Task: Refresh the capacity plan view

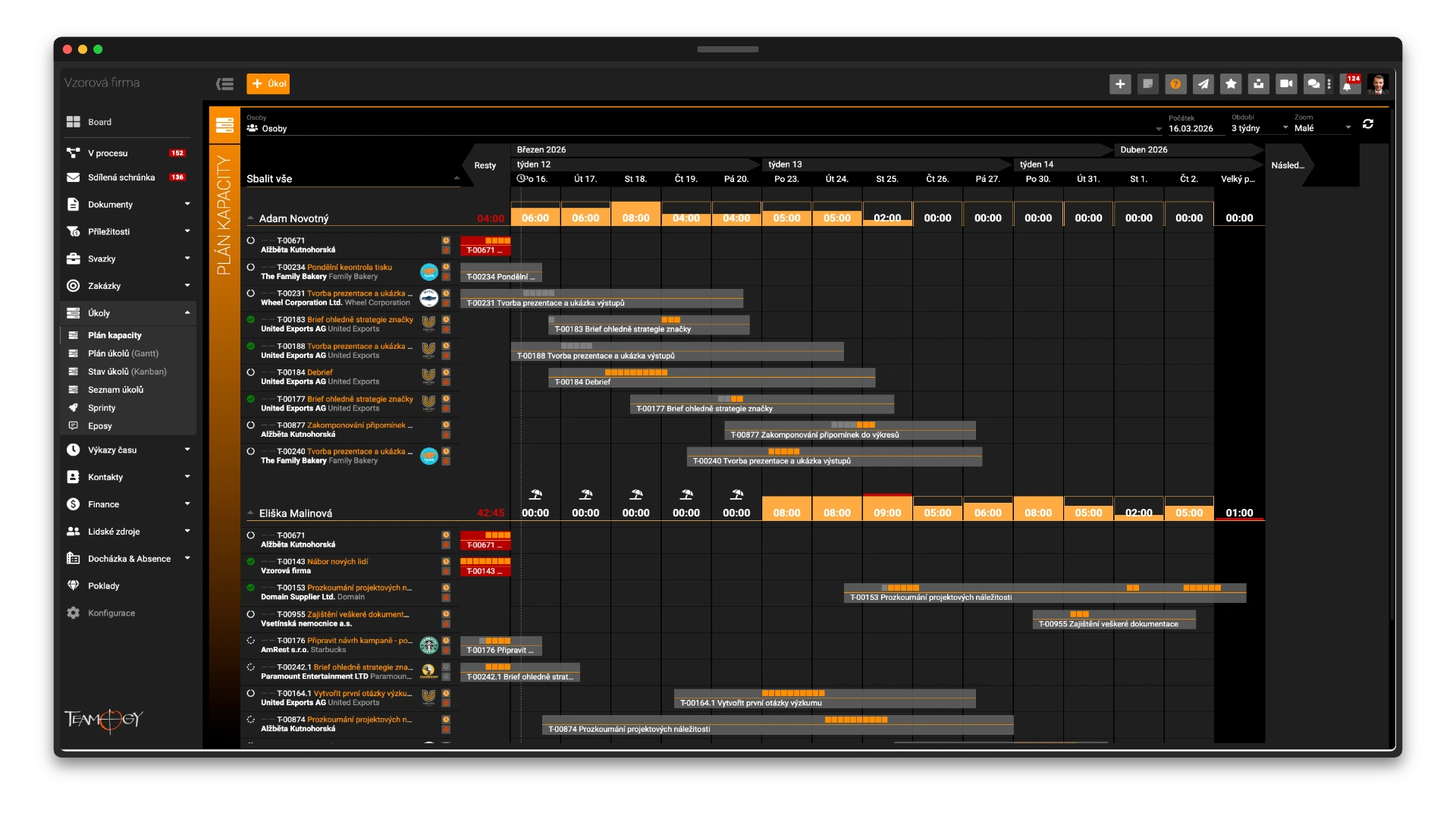Action: 1368,124
